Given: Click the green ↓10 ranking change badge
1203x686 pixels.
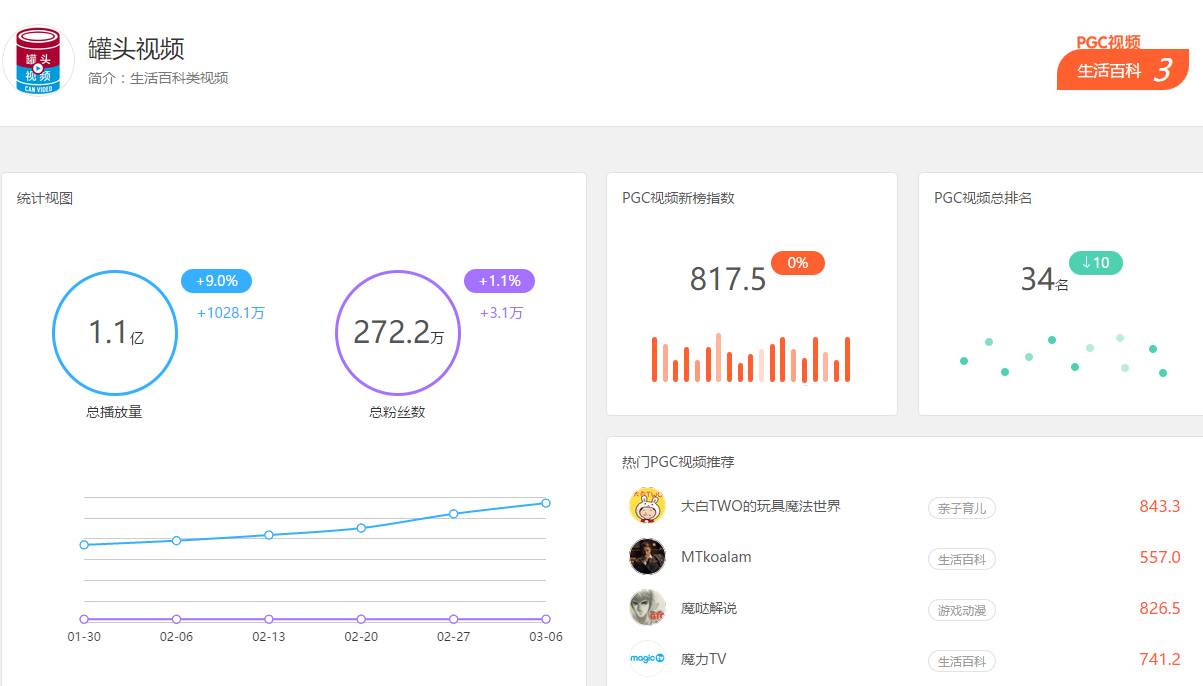Looking at the screenshot, I should click(x=1095, y=263).
